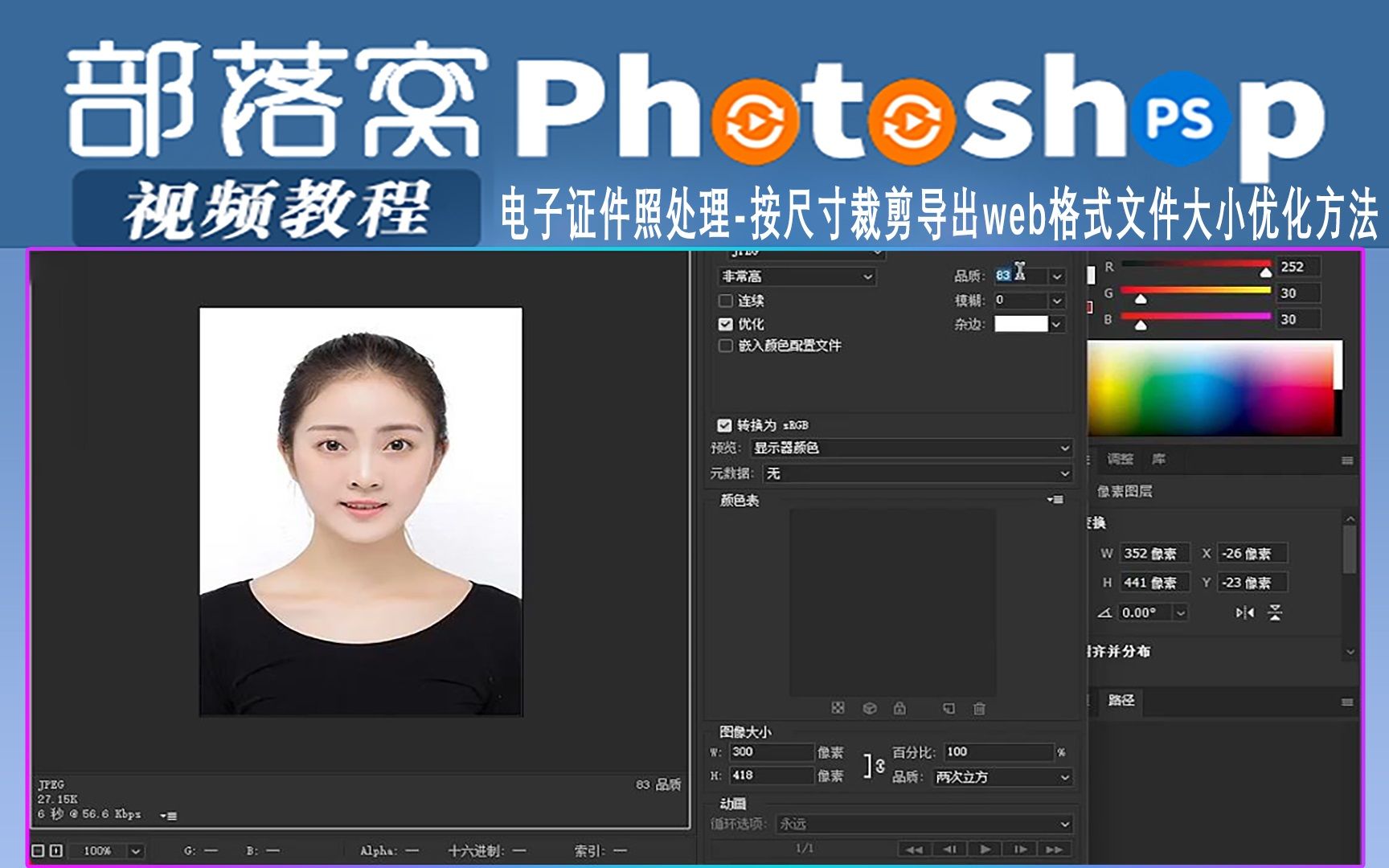1389x868 pixels.
Task: Open the 模糊 blur dropdown arrow
Action: 1057,301
